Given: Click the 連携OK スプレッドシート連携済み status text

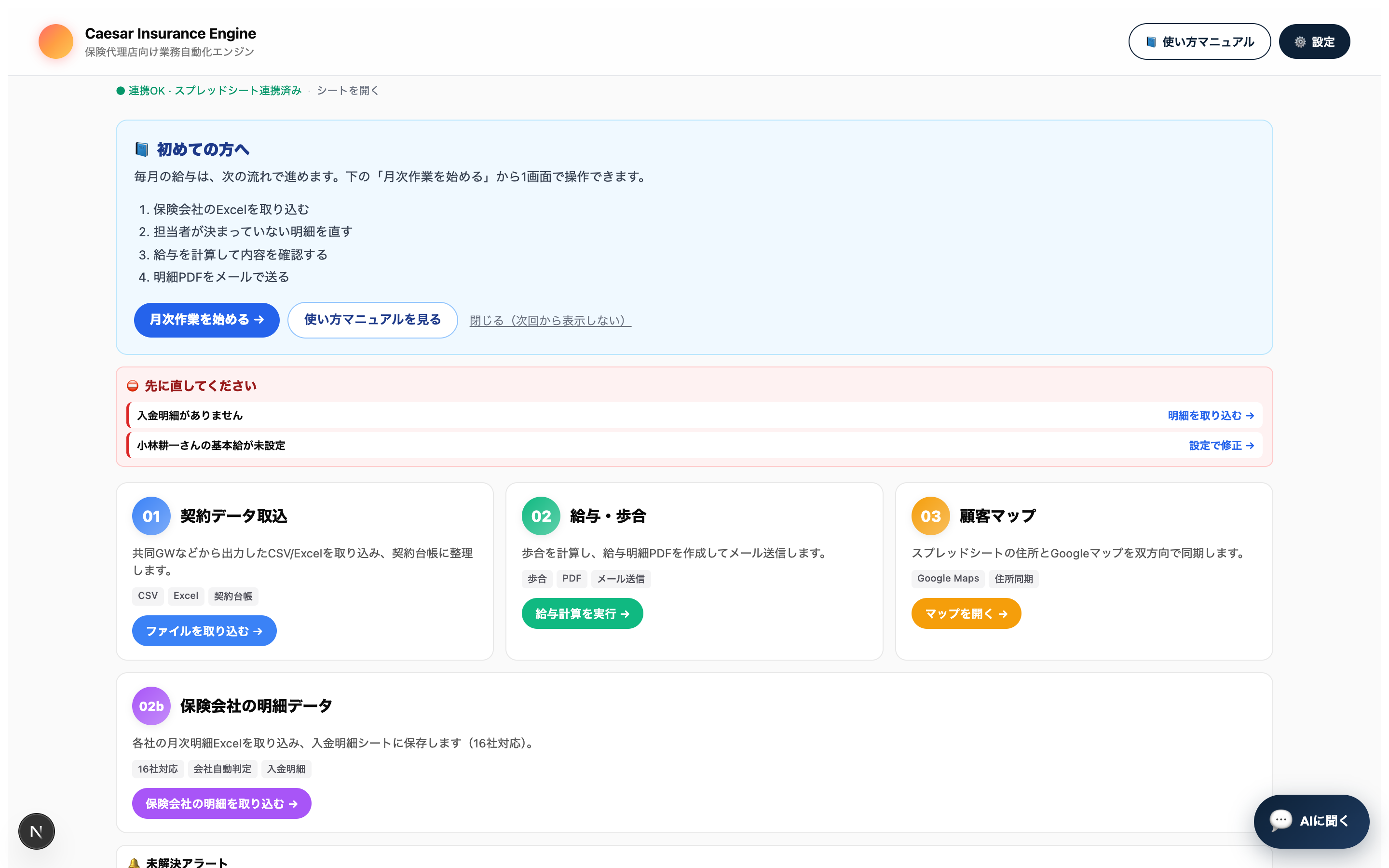Looking at the screenshot, I should 215,91.
